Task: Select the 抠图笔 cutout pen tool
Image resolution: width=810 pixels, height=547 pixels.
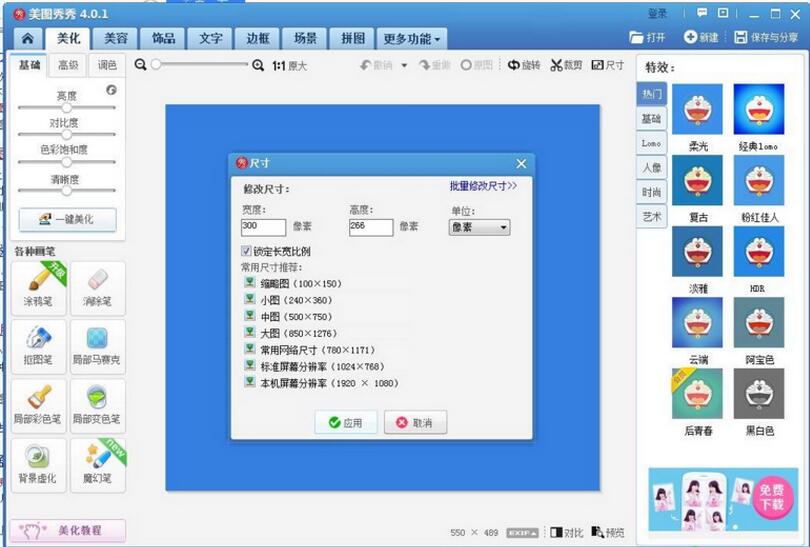Action: tap(39, 347)
